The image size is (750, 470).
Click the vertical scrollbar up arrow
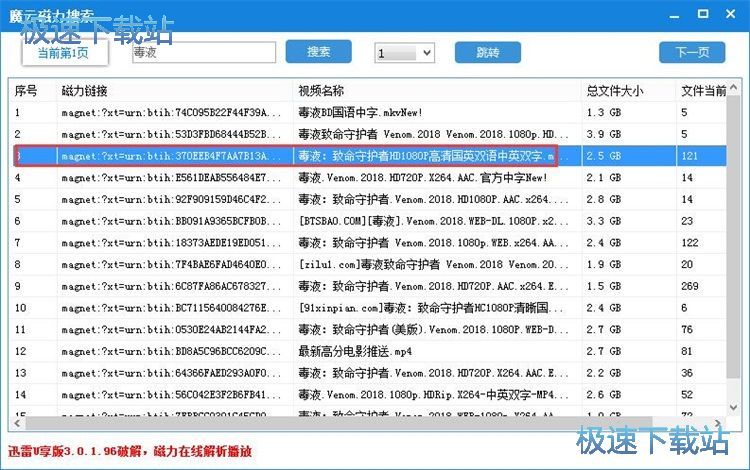pos(734,88)
